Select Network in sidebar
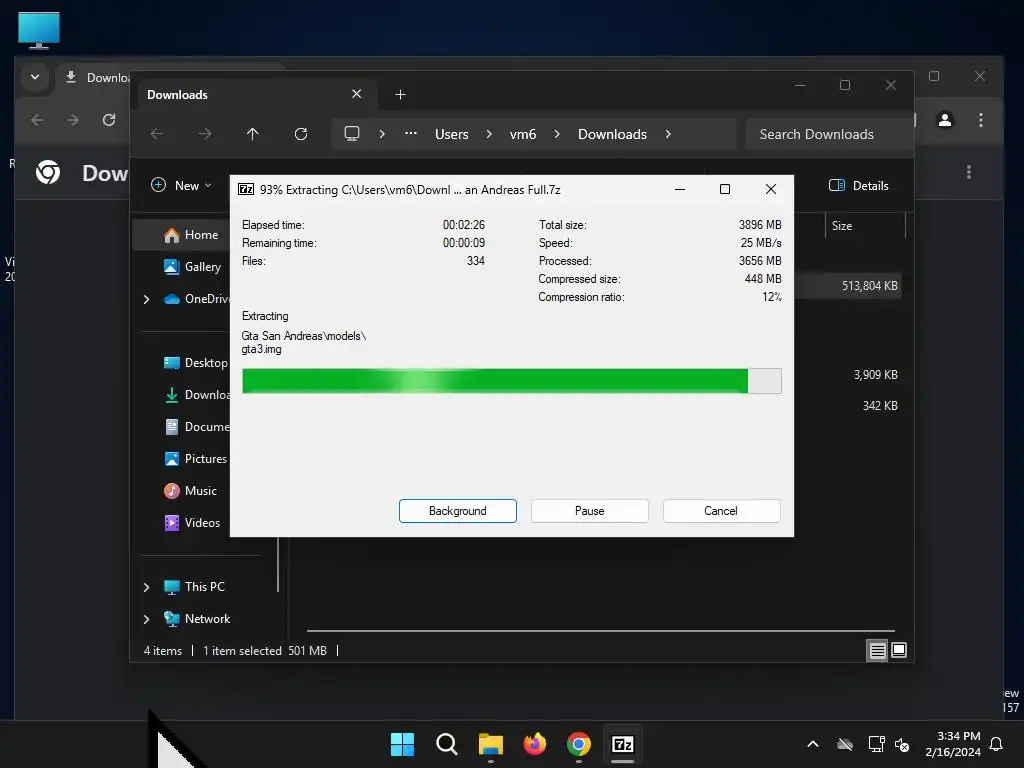Viewport: 1024px width, 768px height. click(197, 618)
